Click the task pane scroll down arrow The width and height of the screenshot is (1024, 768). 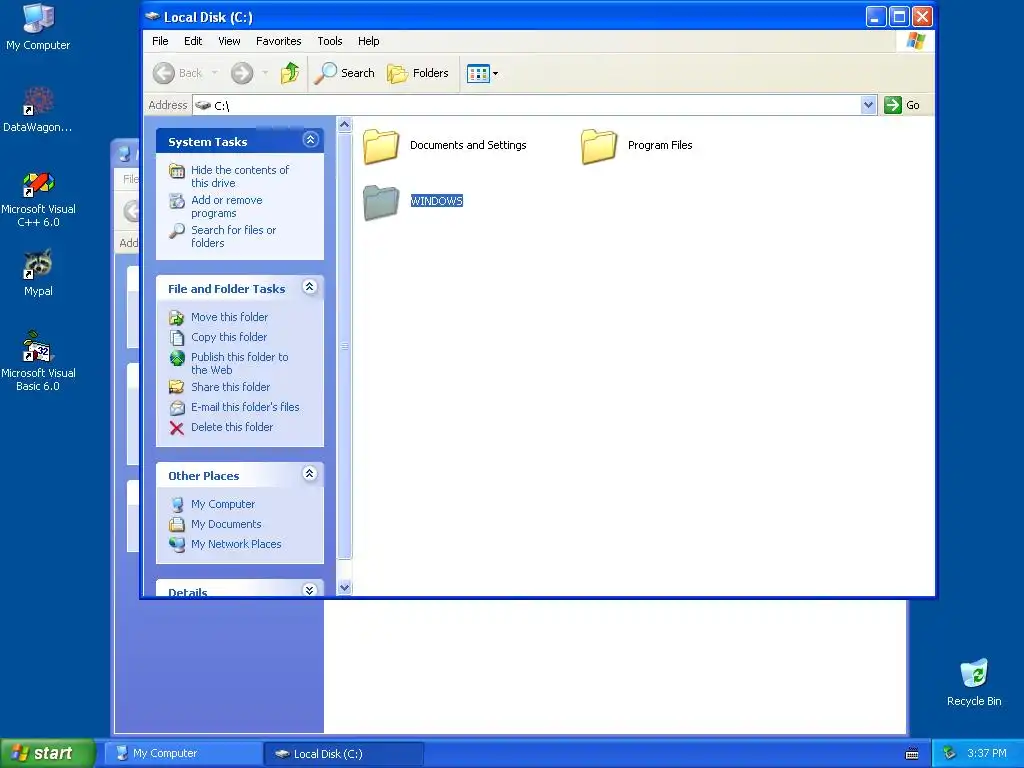[345, 588]
